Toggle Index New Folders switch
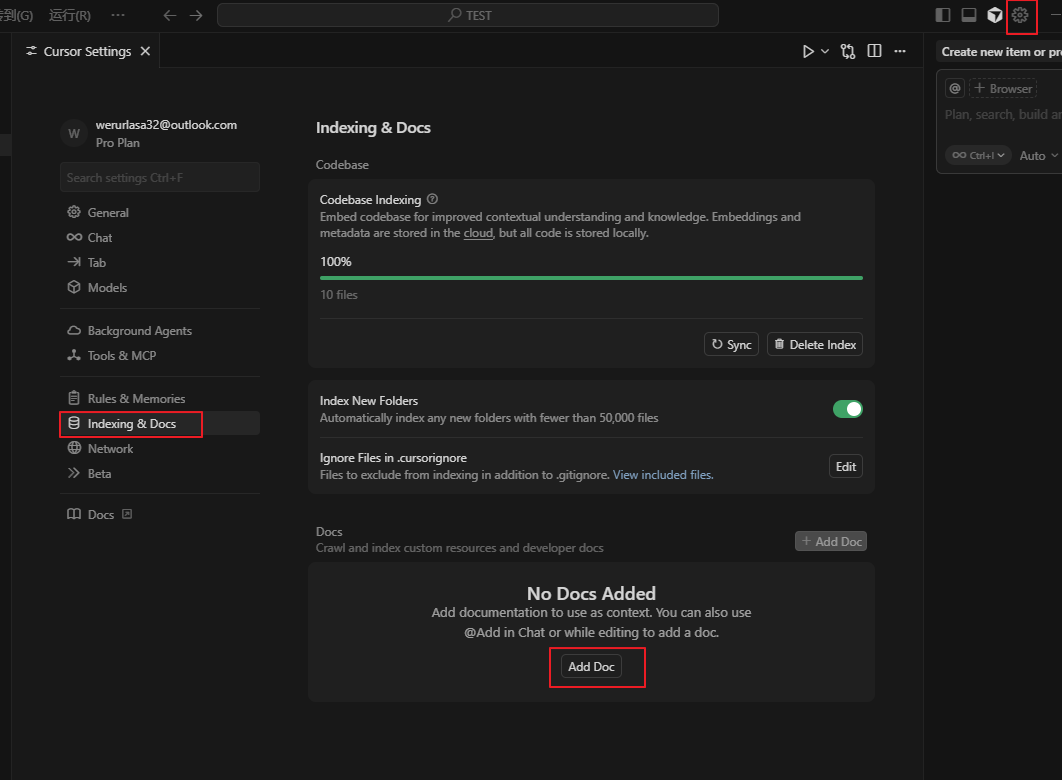The width and height of the screenshot is (1062, 780). [847, 409]
